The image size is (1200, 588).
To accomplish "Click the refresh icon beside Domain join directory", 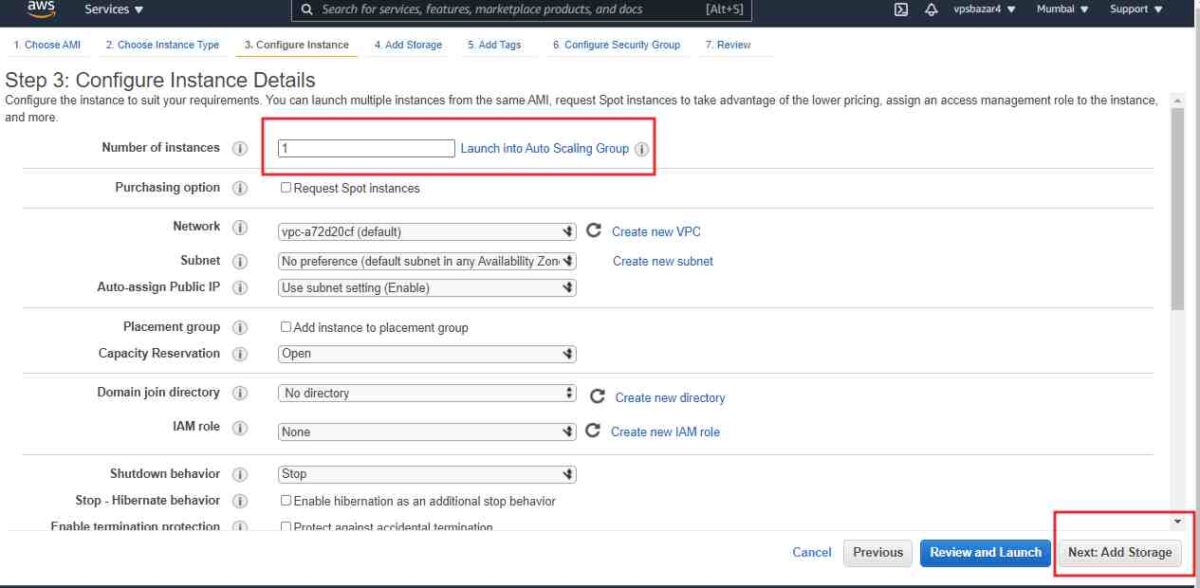I will point(597,397).
